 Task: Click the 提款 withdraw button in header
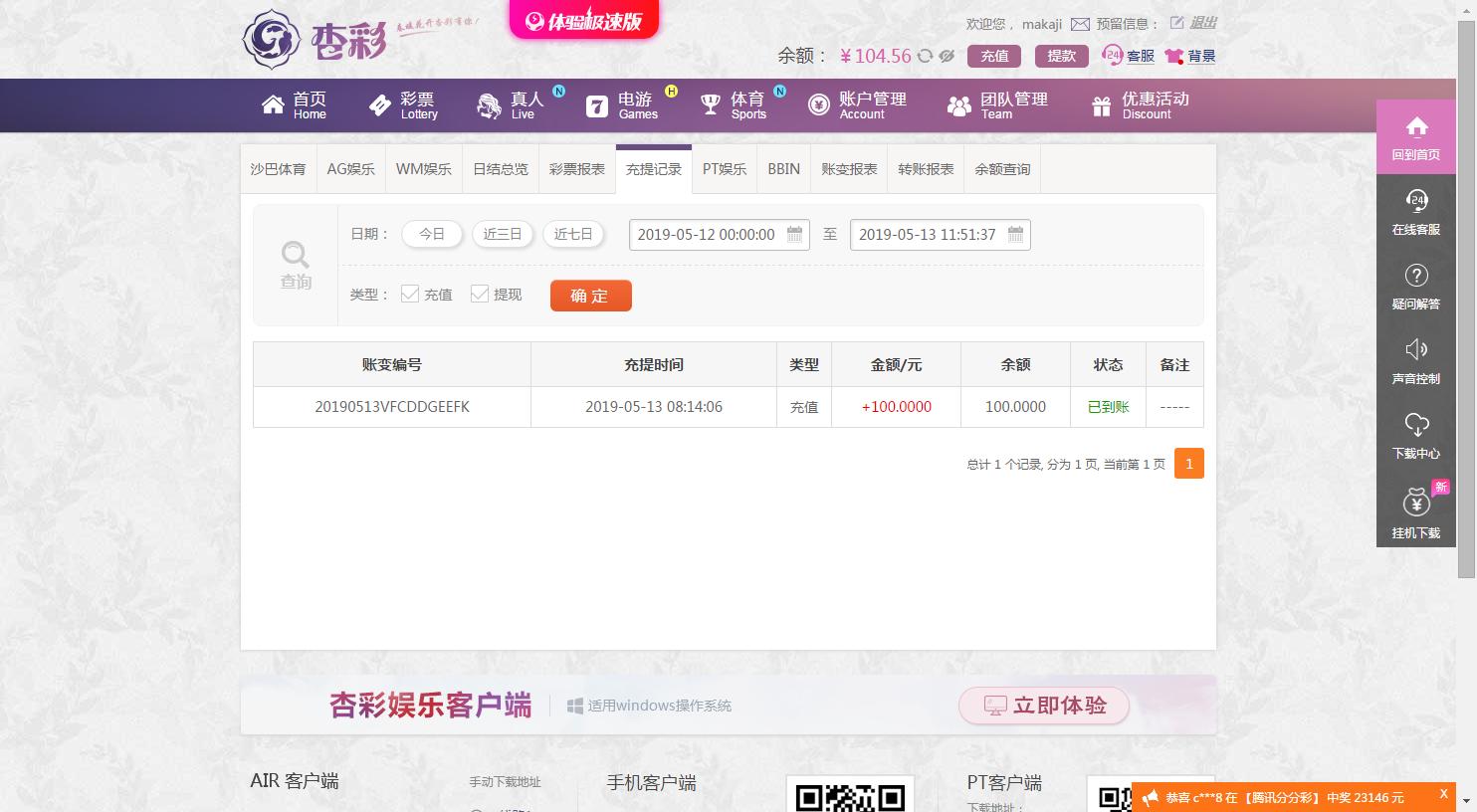[x=1061, y=56]
